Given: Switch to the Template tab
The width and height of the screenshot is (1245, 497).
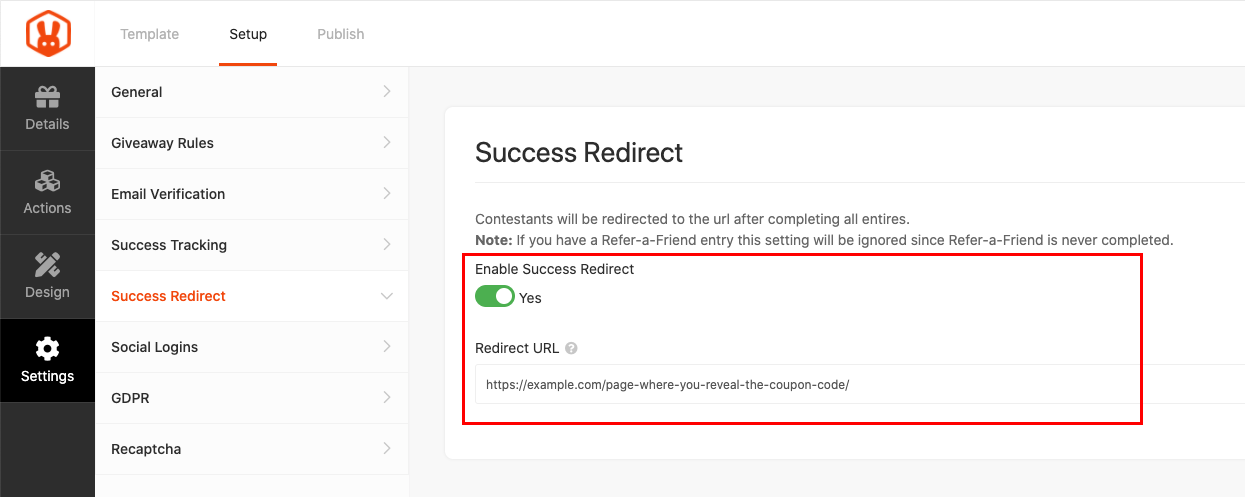Looking at the screenshot, I should [x=150, y=34].
